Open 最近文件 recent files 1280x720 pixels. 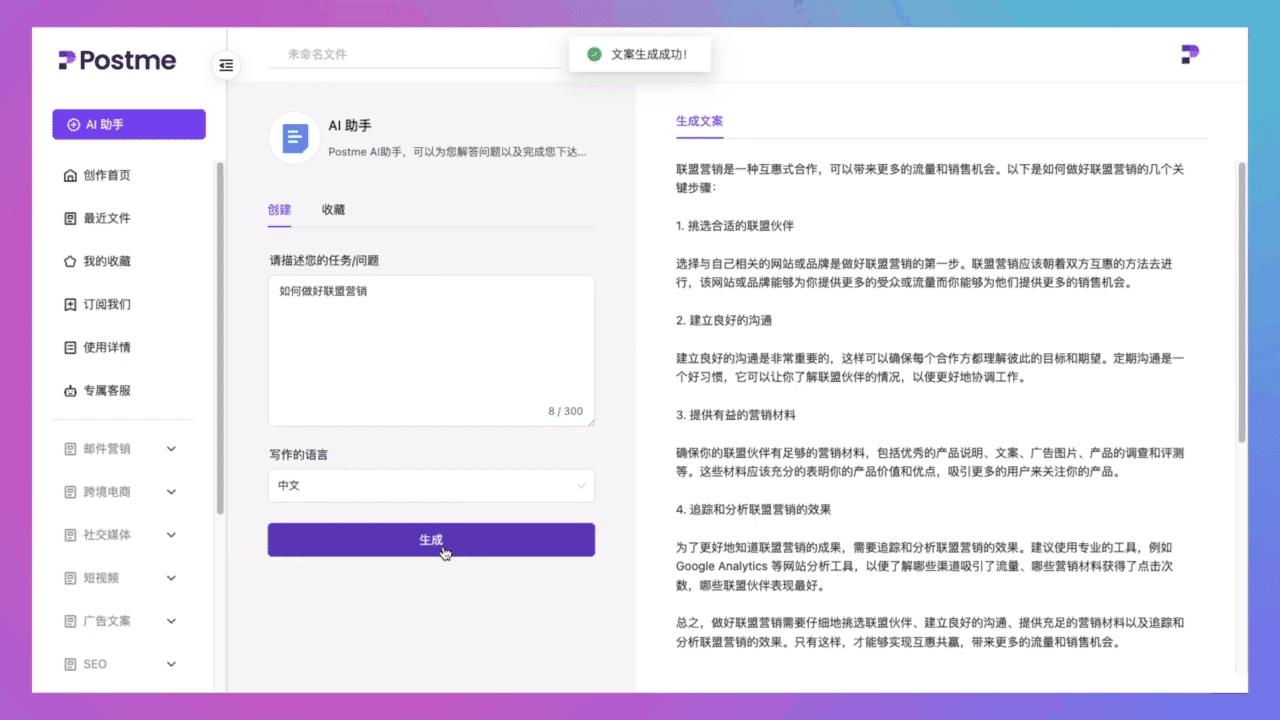(x=99, y=217)
